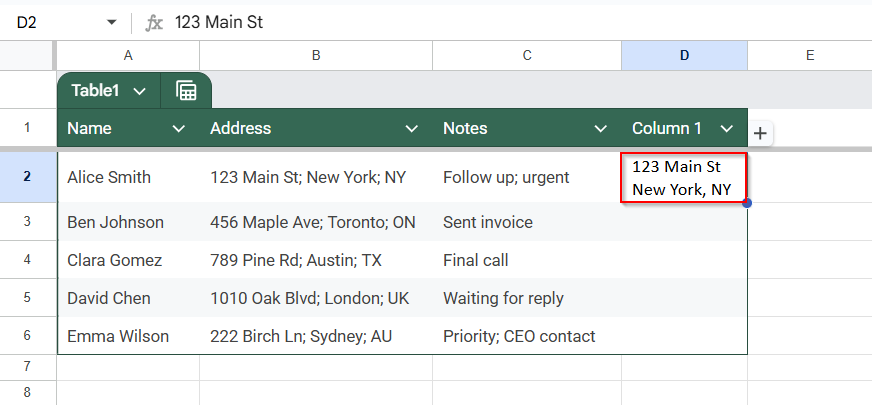Open the Column 1 header dropdown
Viewport: 872px width, 405px height.
tap(726, 129)
